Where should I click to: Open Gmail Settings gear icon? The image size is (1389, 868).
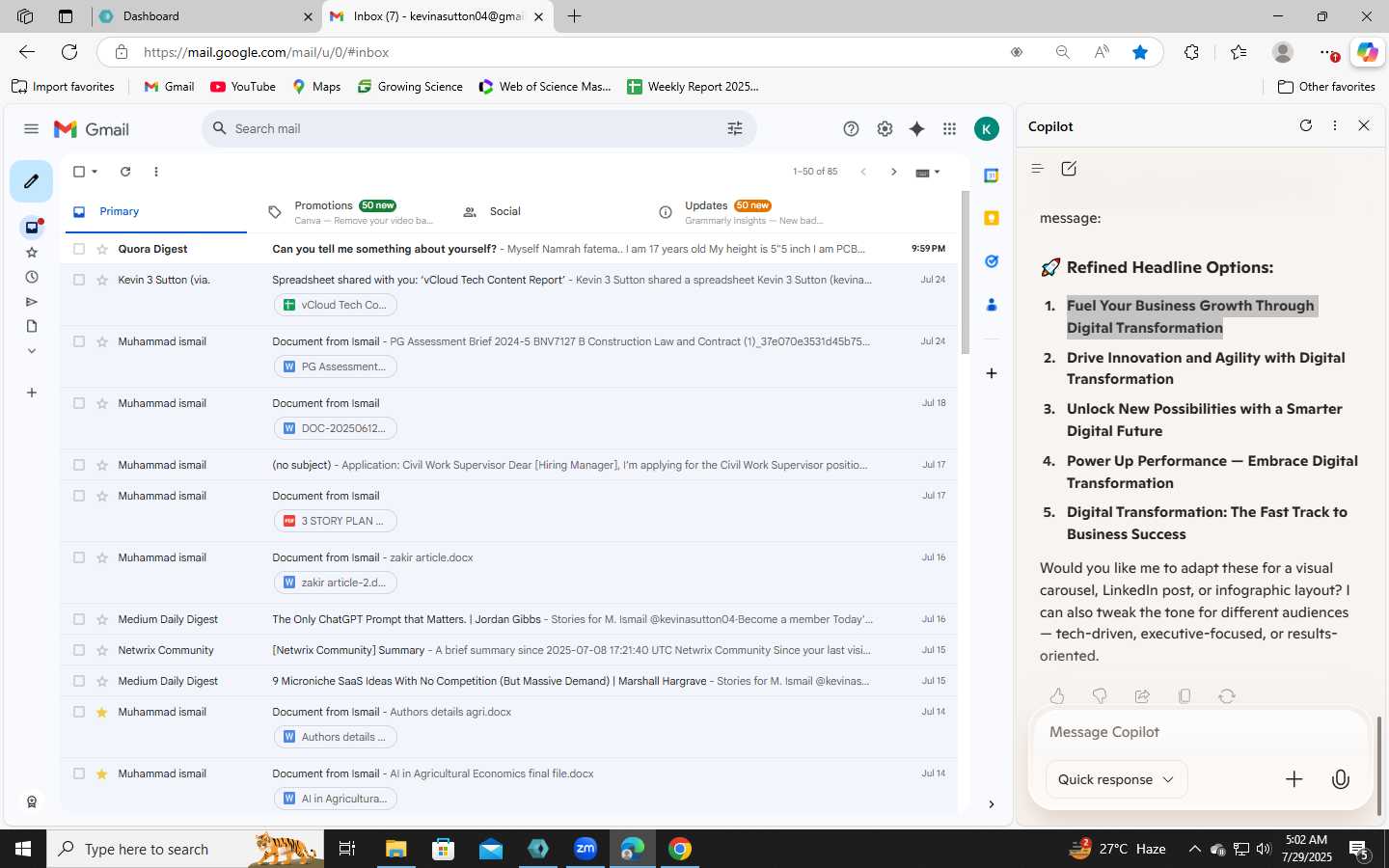click(885, 129)
